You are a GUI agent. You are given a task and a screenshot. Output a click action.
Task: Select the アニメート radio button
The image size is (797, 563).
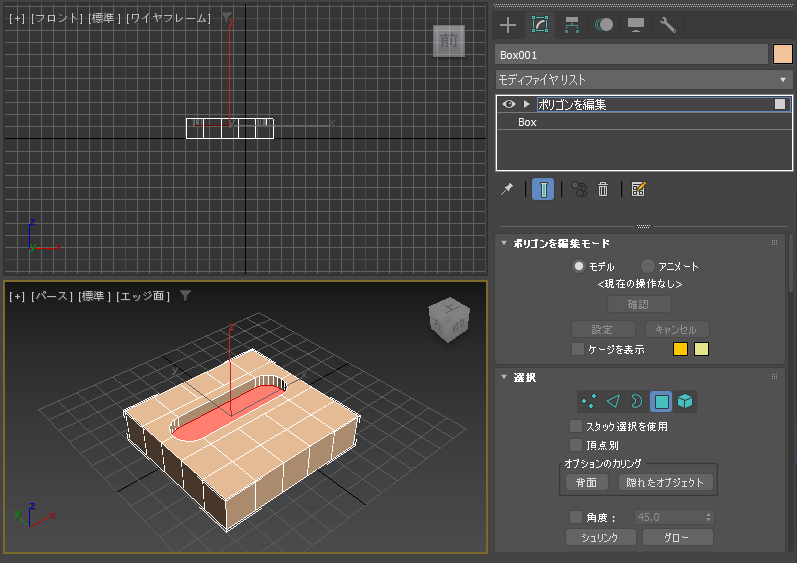(x=647, y=266)
